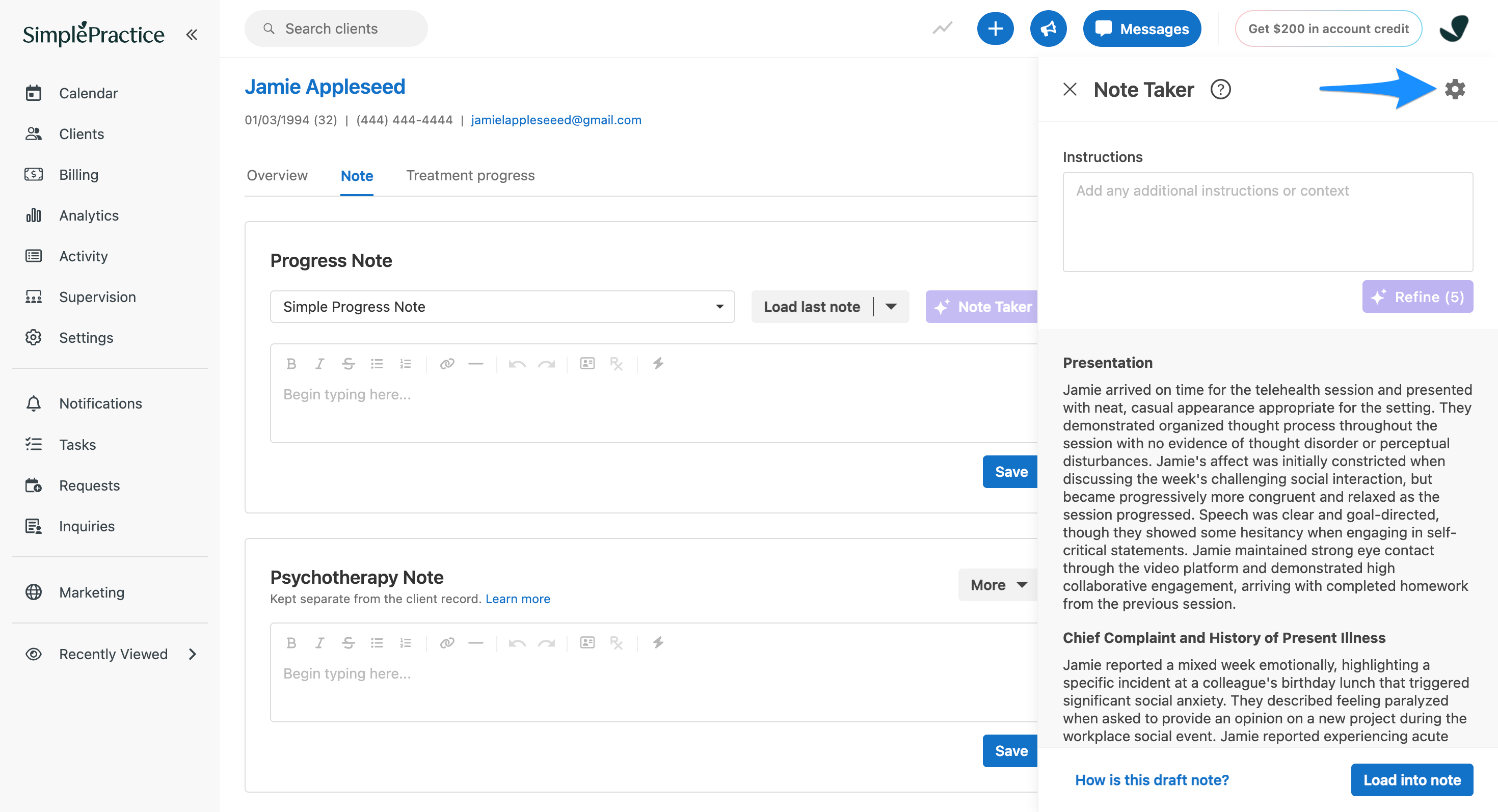Insert numbered list in Progress Note editor
The height and width of the screenshot is (812, 1498).
405,363
